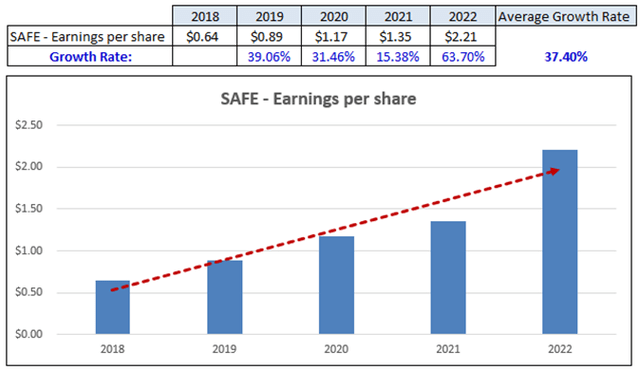Viewport: 640px width, 370px height.
Task: Click the $0.89 earnings cell
Action: coord(269,36)
